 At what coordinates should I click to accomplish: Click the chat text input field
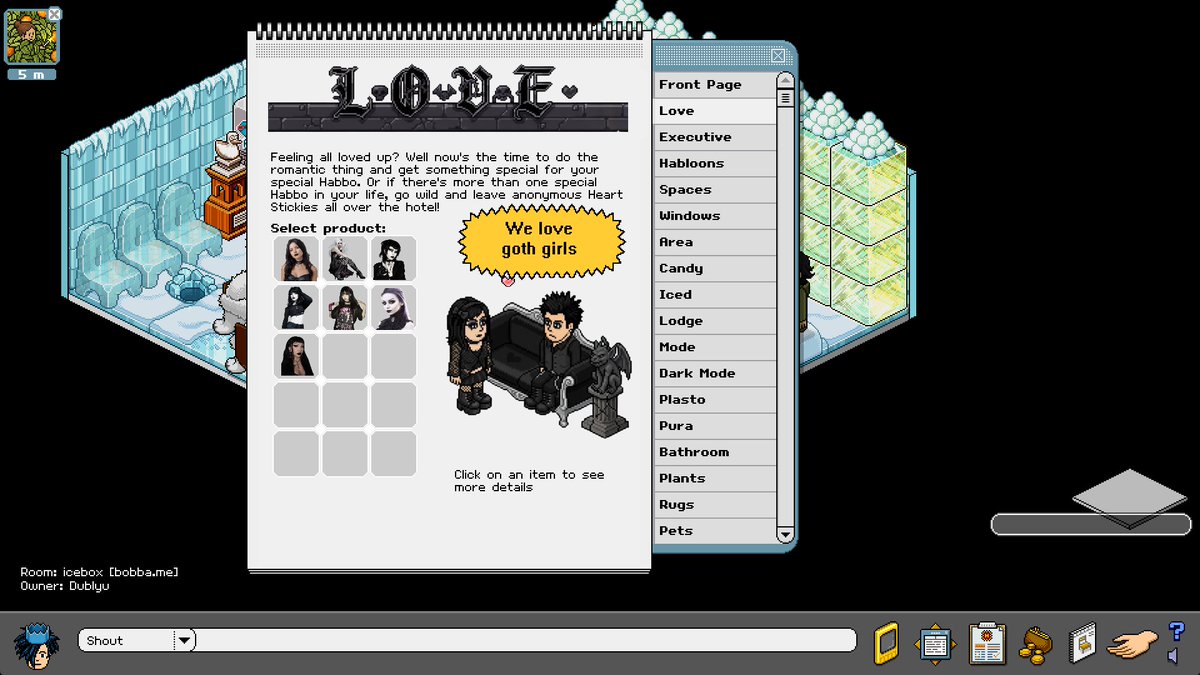[x=526, y=641]
